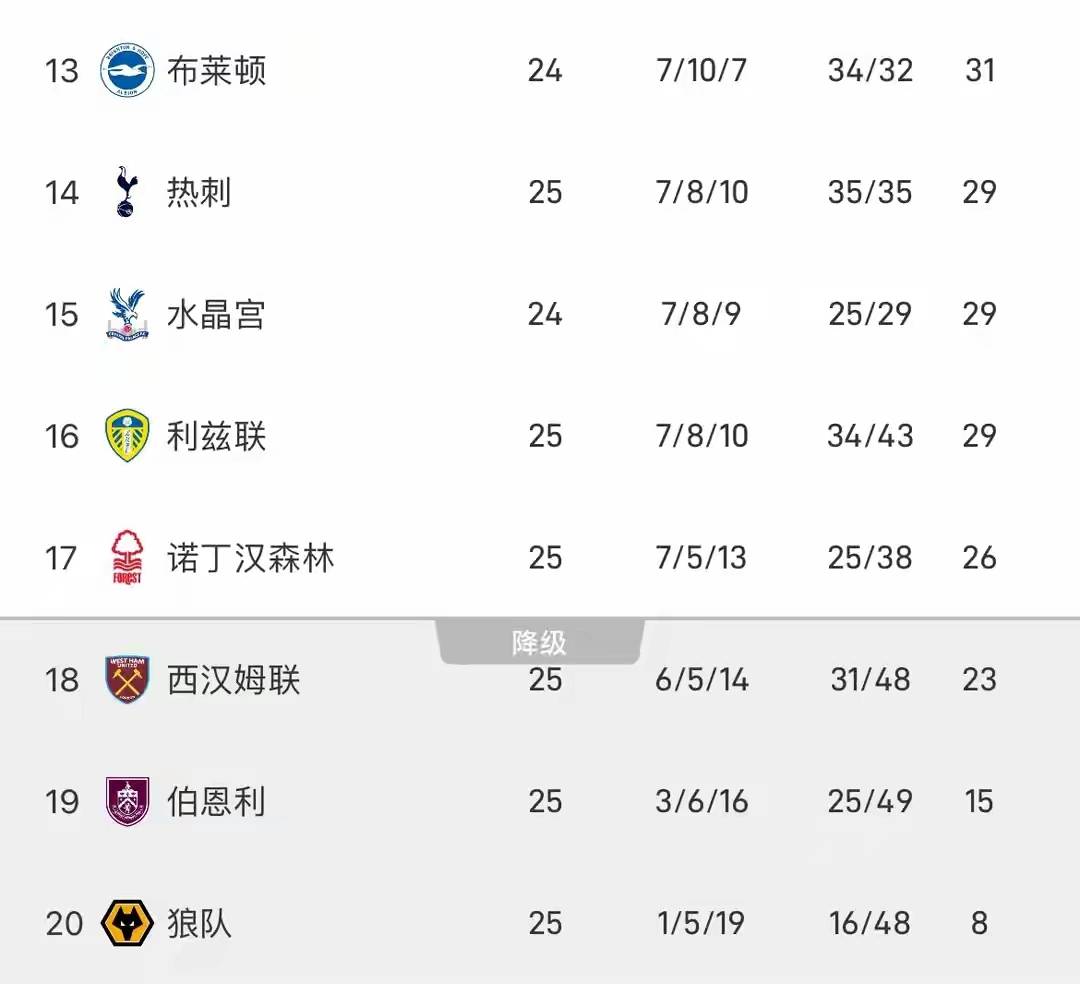Viewport: 1080px width, 984px height.
Task: Click the Leeds United badge
Action: (127, 436)
